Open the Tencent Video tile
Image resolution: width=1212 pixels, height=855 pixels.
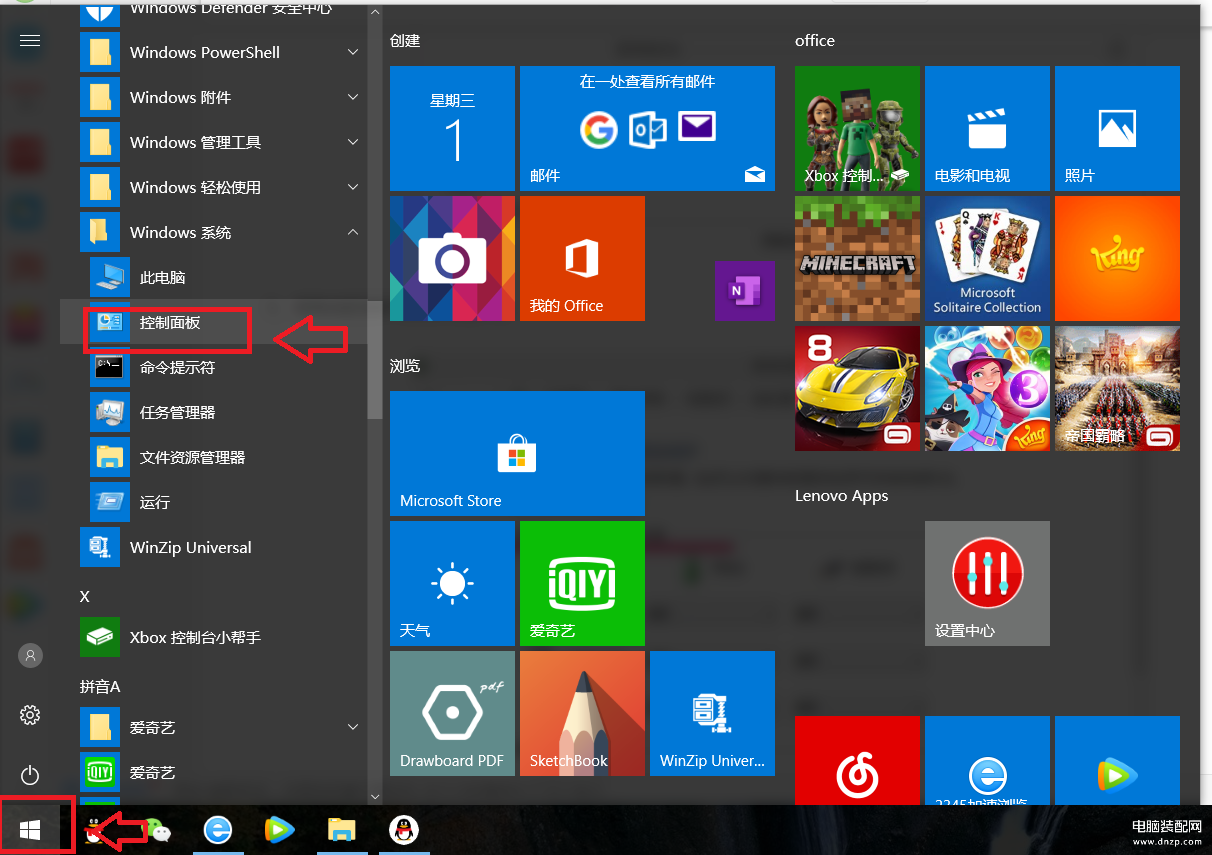click(x=1117, y=760)
